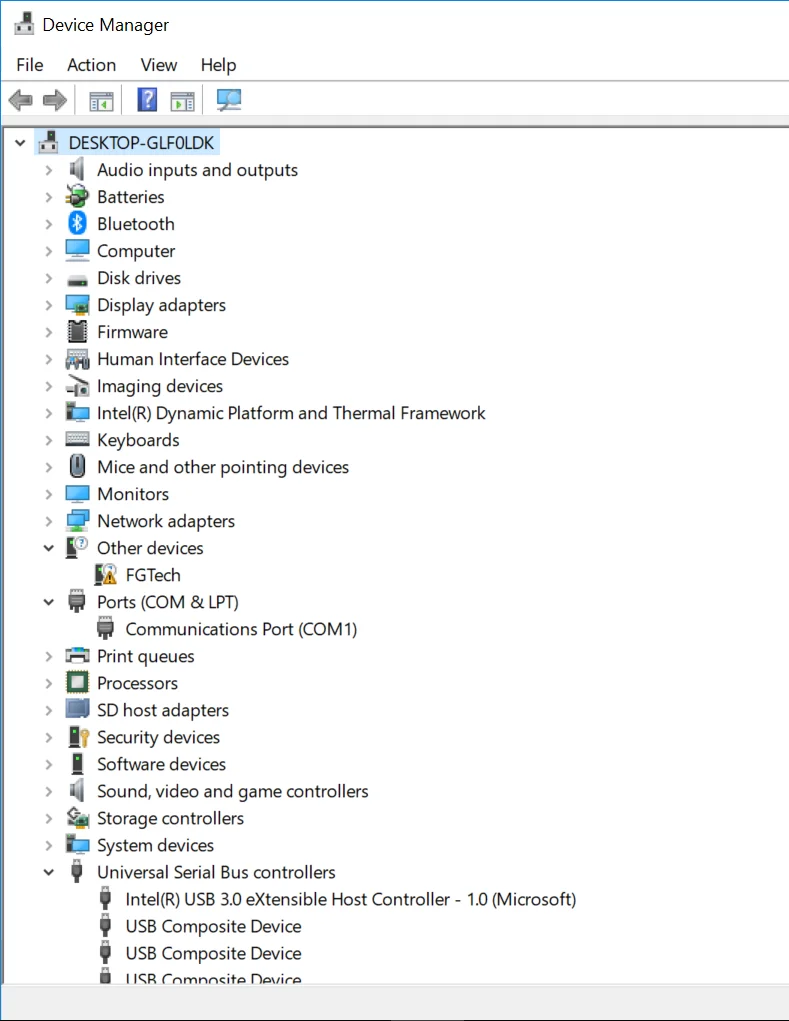
Task: Expand the Network adapters category
Action: pyautogui.click(x=49, y=521)
